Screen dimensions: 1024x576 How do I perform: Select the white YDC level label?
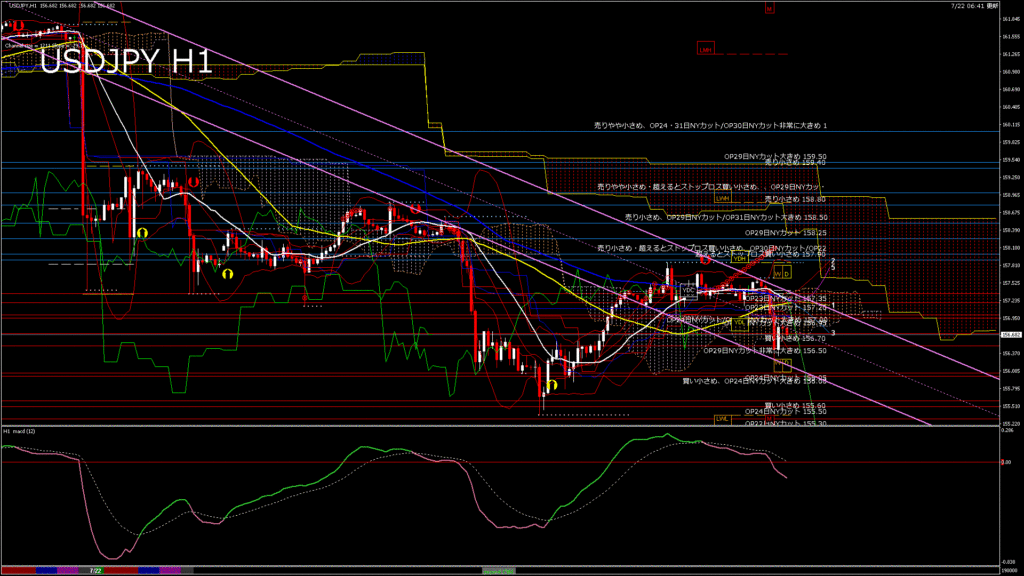[x=688, y=292]
